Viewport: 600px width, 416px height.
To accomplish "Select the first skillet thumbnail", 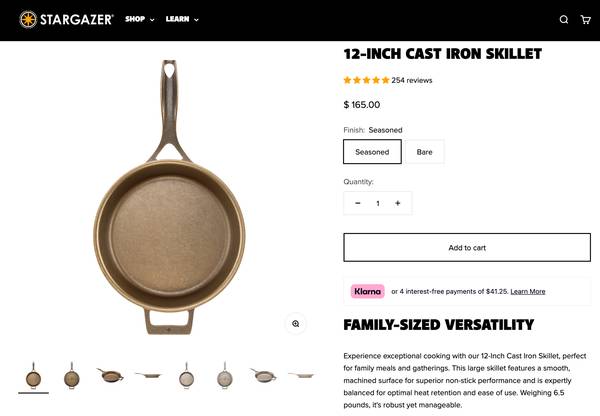I will (x=33, y=376).
